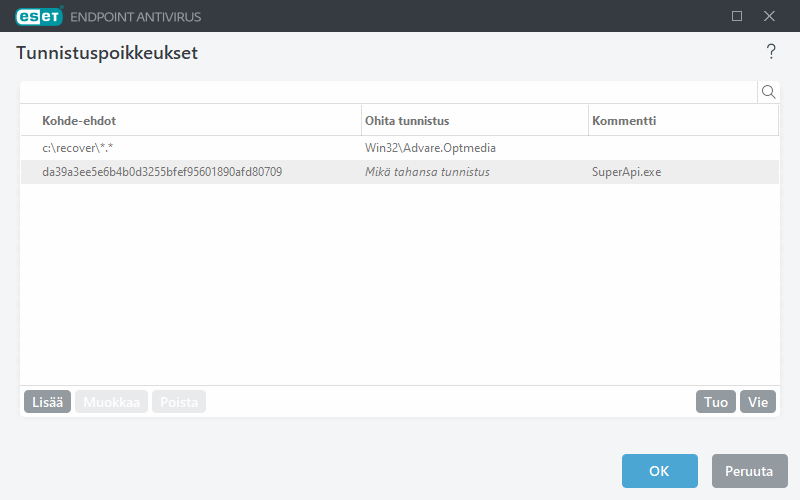800x500 pixels.
Task: Sort by Kommentti column header
Action: (x=682, y=121)
